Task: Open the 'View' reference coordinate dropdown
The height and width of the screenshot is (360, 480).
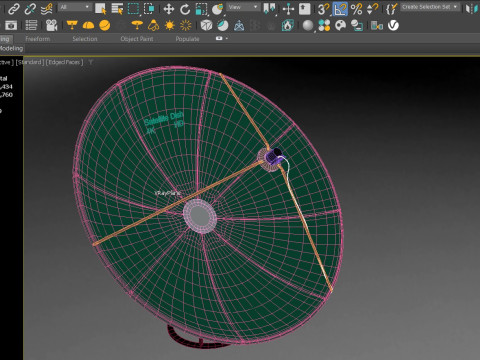Action: click(x=243, y=7)
